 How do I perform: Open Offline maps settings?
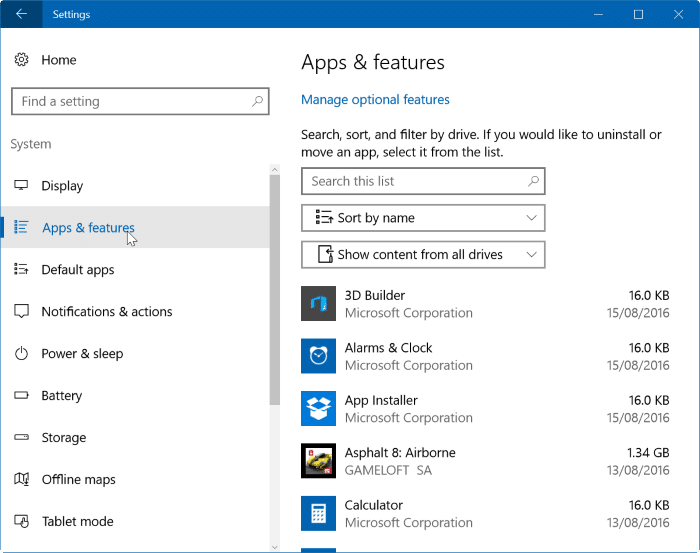click(135, 479)
